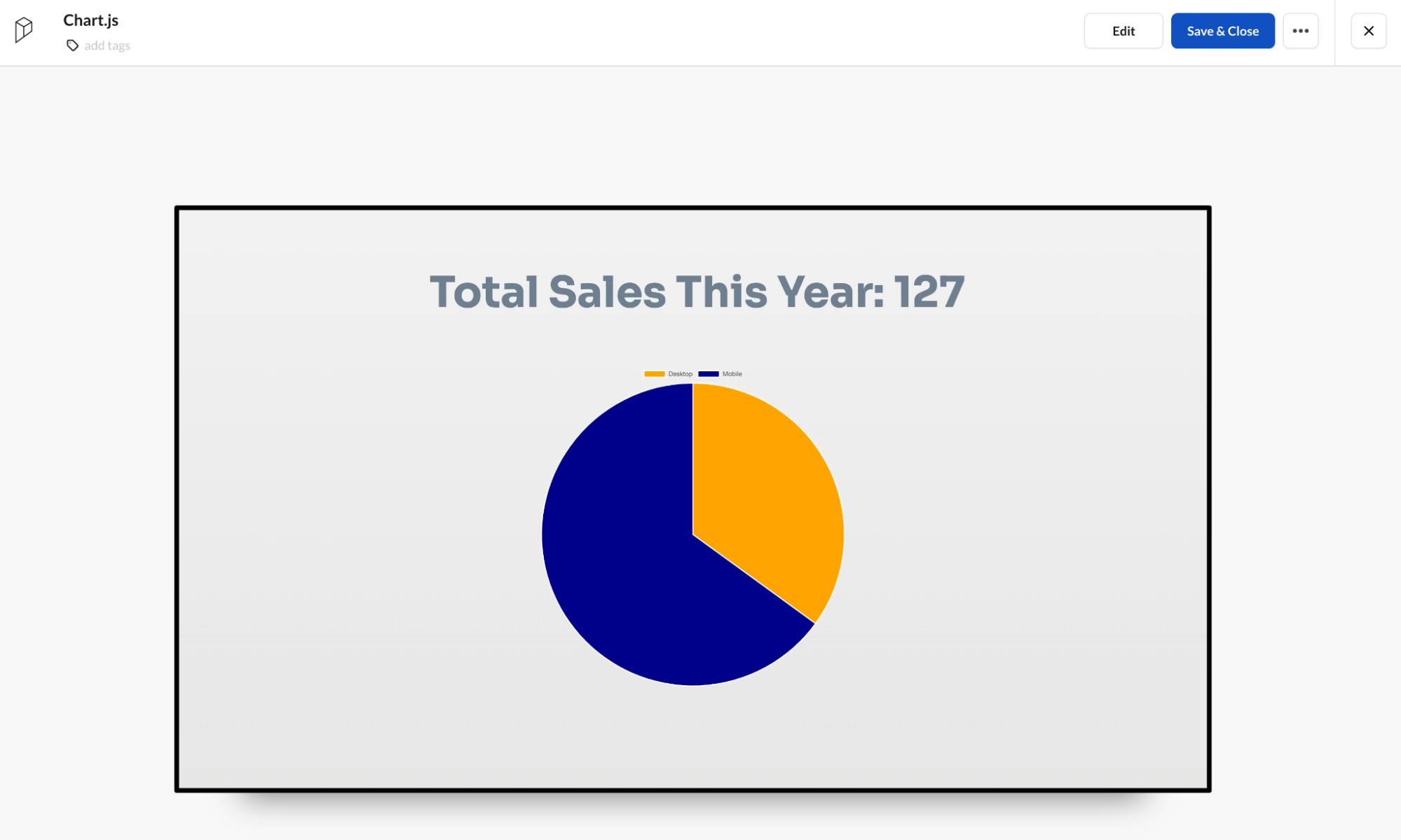Image resolution: width=1401 pixels, height=840 pixels.
Task: Open the three-dot more options menu
Action: point(1300,31)
